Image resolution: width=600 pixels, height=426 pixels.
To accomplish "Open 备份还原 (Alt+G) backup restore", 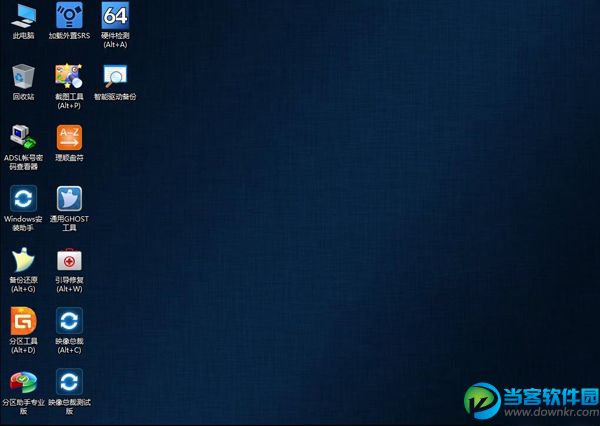I will point(23,260).
